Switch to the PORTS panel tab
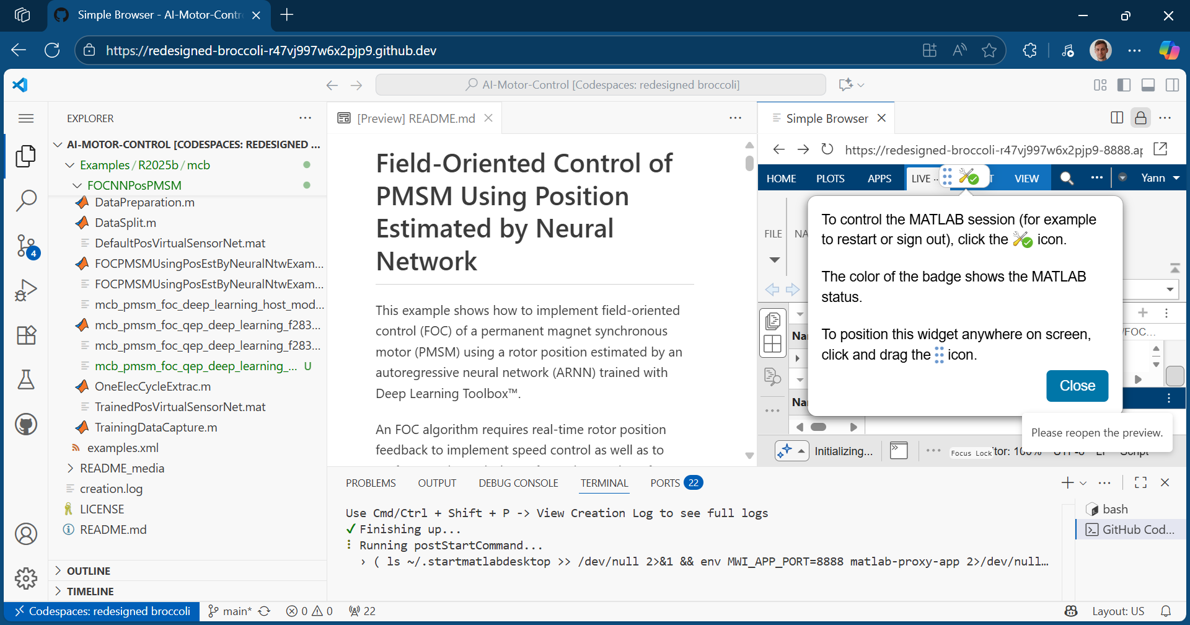 point(665,483)
